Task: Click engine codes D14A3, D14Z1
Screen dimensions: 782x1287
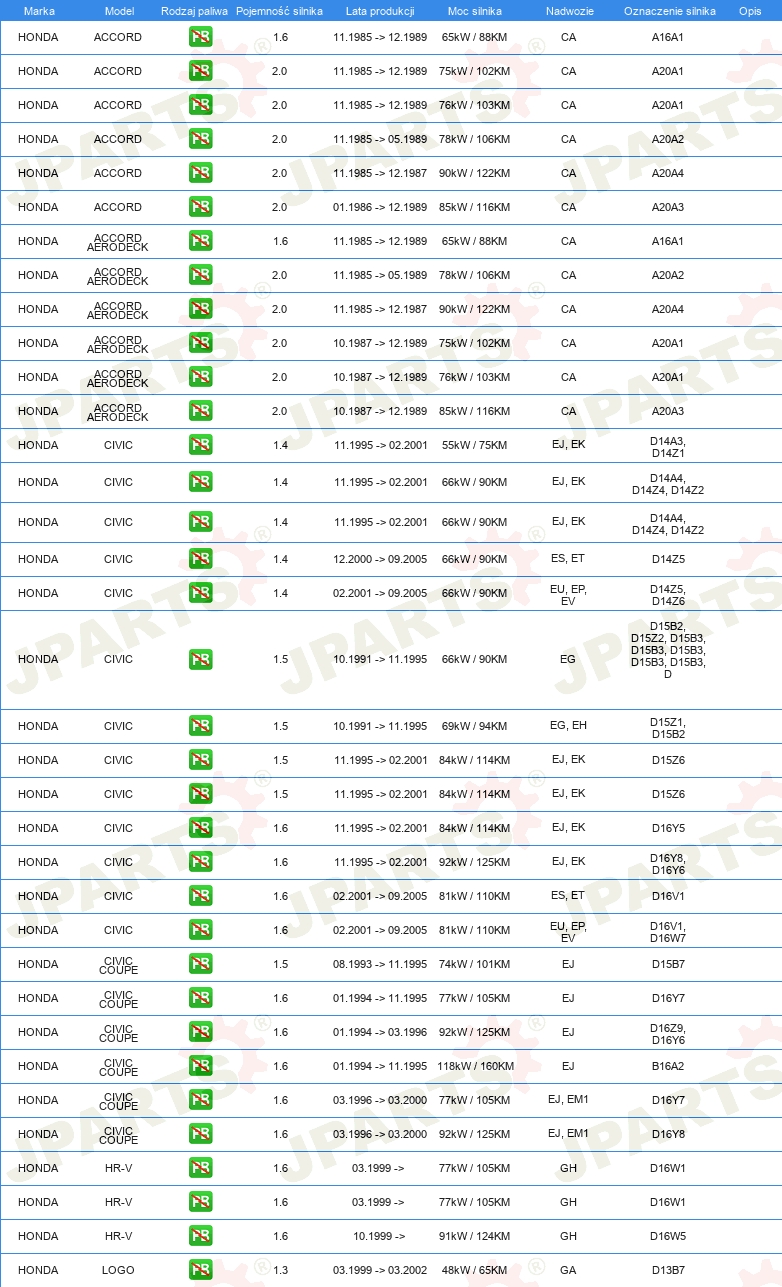Action: 668,446
